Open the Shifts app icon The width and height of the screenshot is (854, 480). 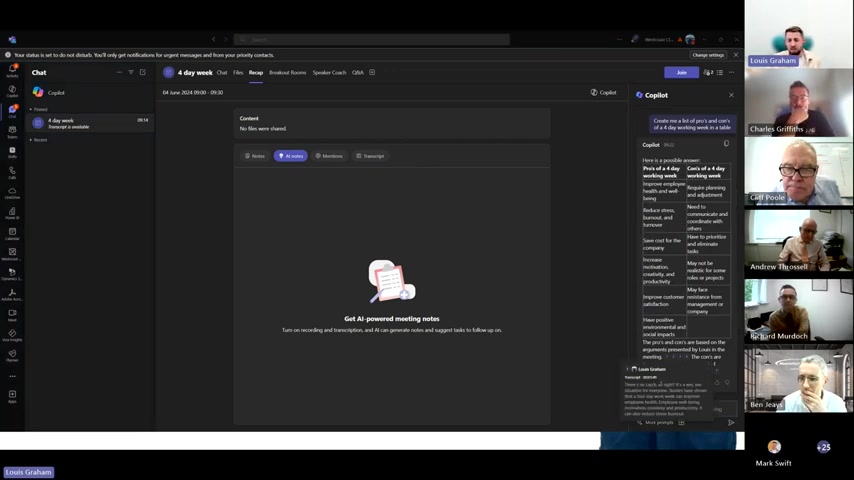click(12, 152)
